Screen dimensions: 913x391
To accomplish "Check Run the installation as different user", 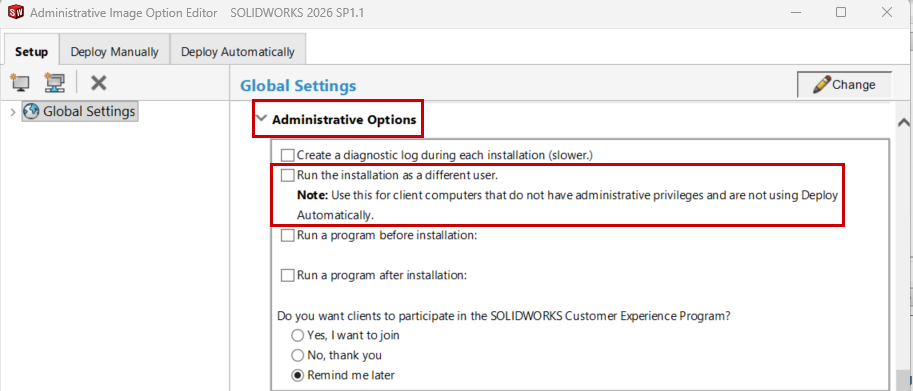I will 288,175.
